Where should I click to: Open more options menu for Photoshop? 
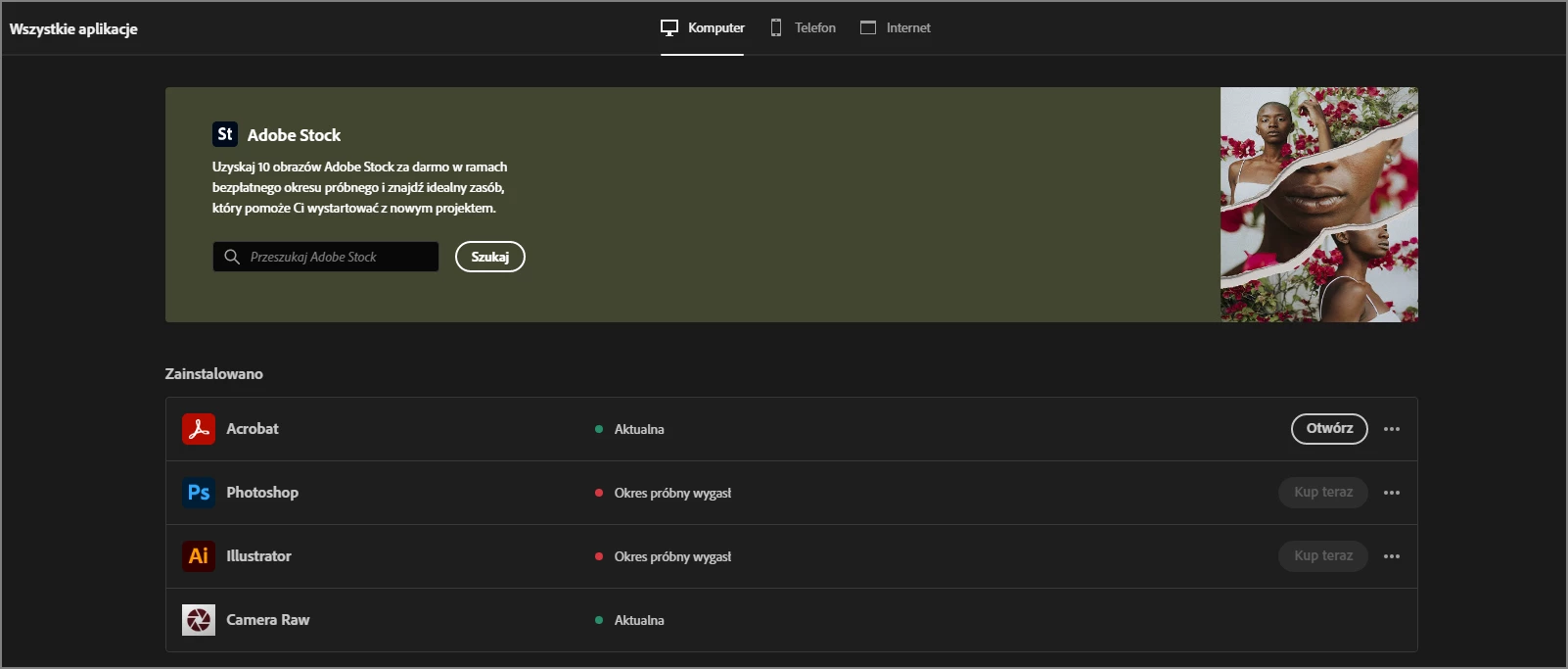(1392, 493)
